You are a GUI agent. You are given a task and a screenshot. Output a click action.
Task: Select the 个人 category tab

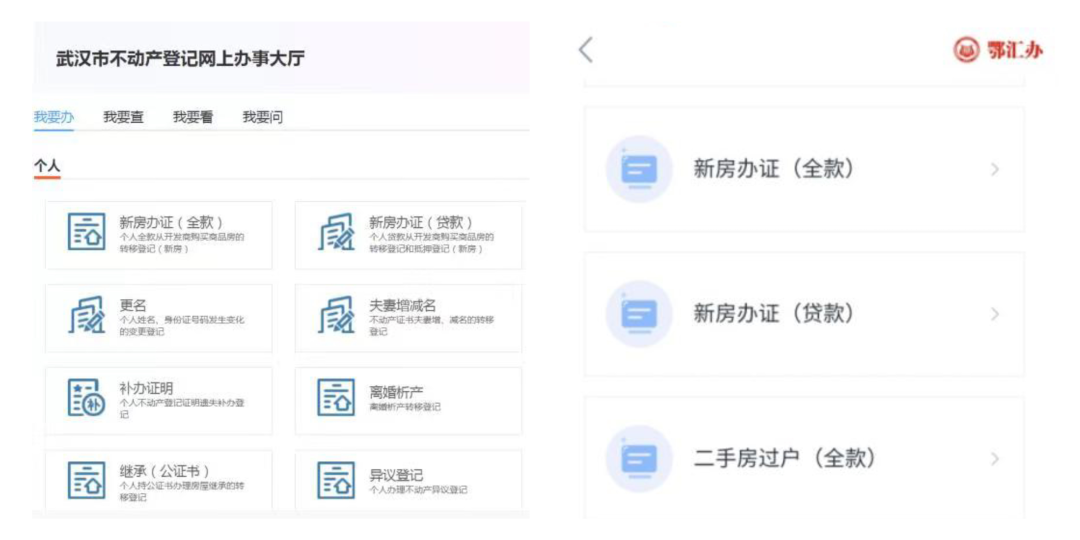tap(47, 165)
